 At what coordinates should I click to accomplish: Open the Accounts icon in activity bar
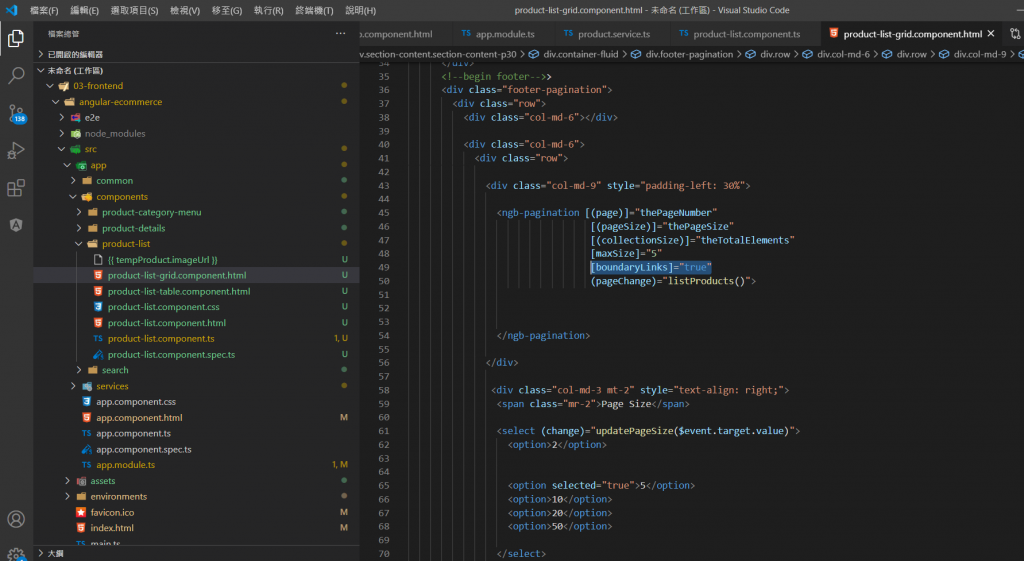16,519
